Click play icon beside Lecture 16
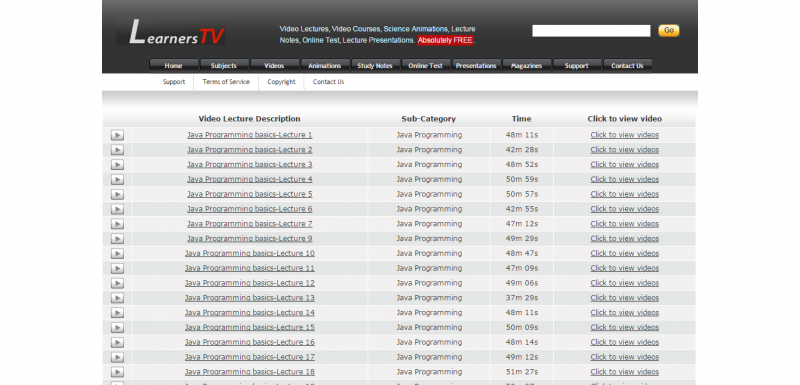 click(x=117, y=342)
